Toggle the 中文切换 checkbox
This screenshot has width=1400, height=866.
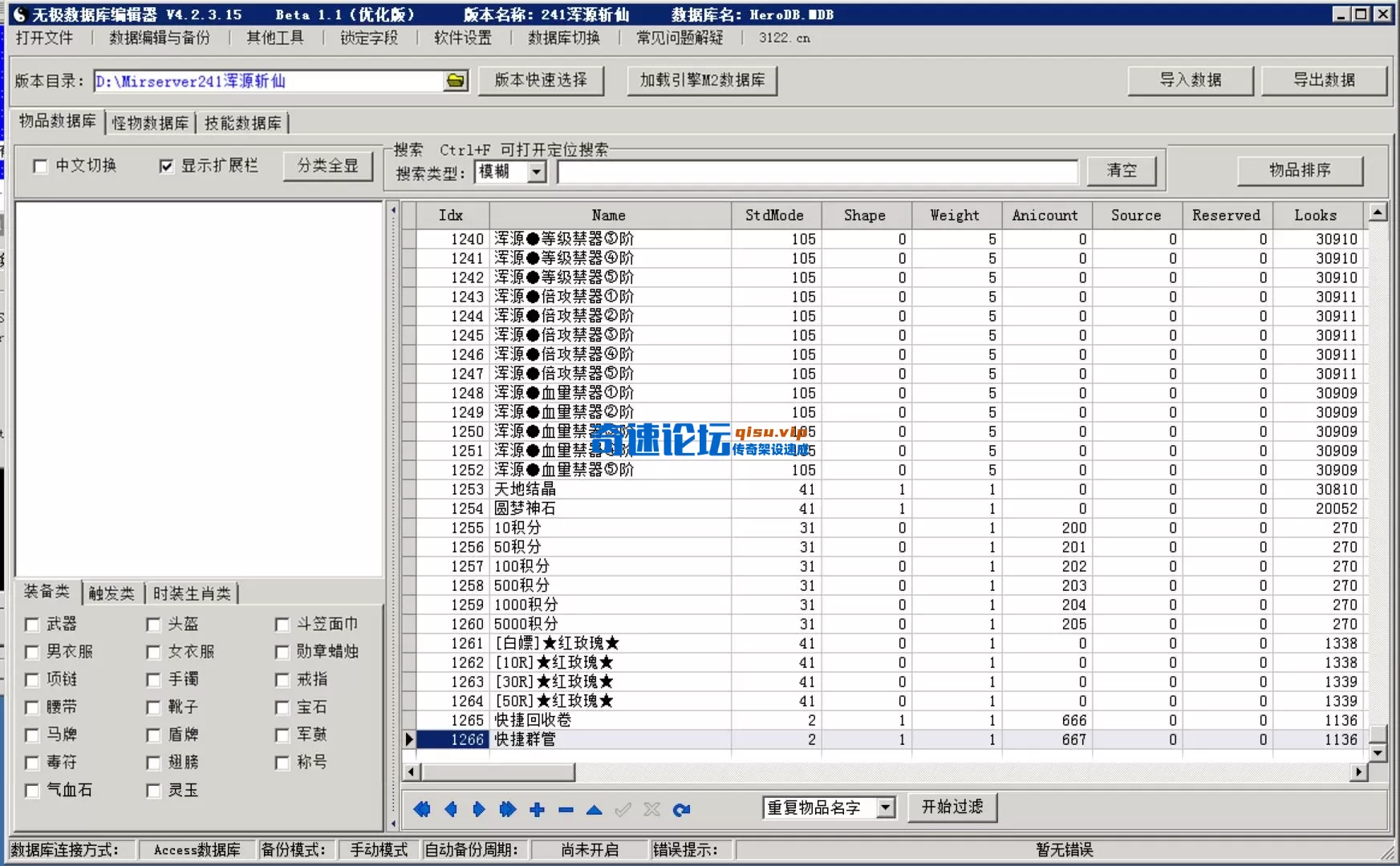(x=38, y=166)
